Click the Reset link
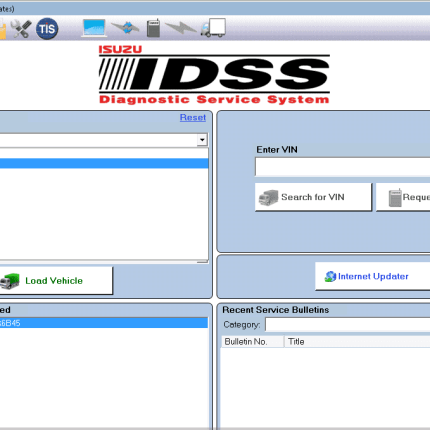The height and width of the screenshot is (430, 430). [193, 117]
